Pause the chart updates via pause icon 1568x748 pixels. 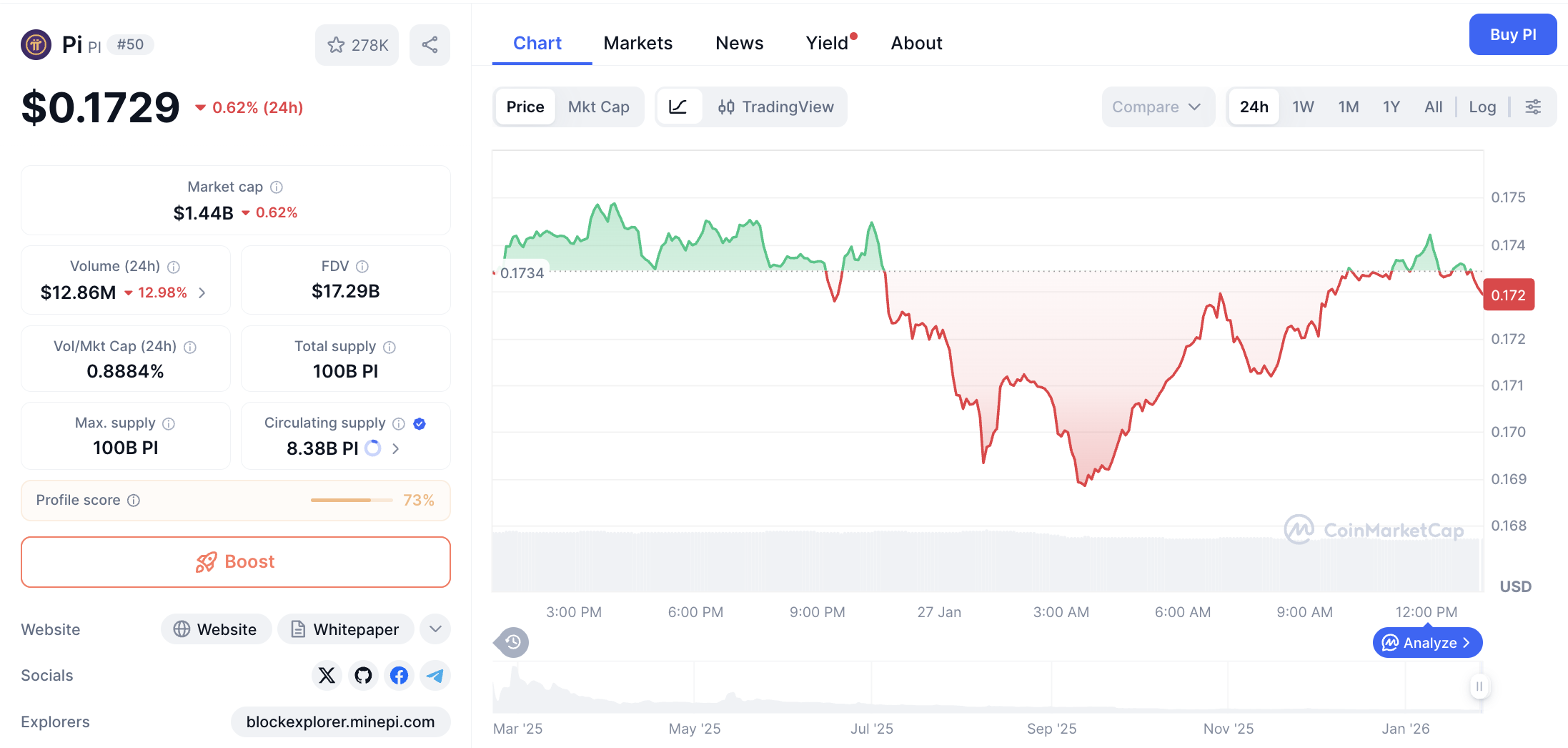1479,687
